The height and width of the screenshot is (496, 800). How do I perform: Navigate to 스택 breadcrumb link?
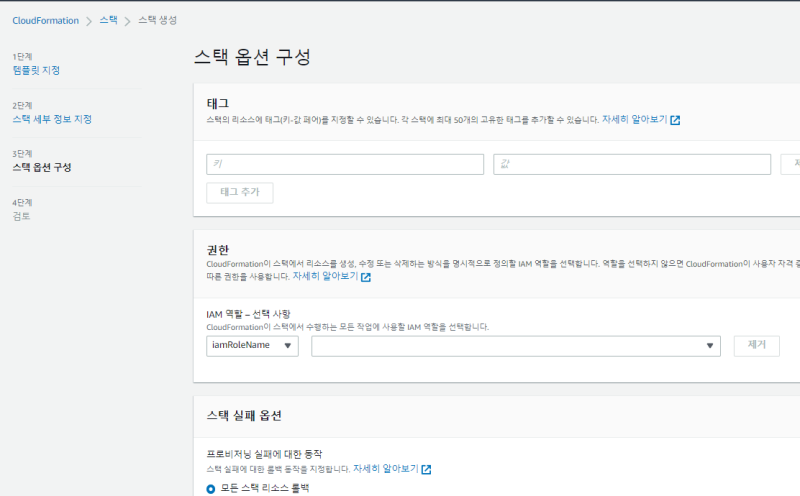click(x=108, y=21)
